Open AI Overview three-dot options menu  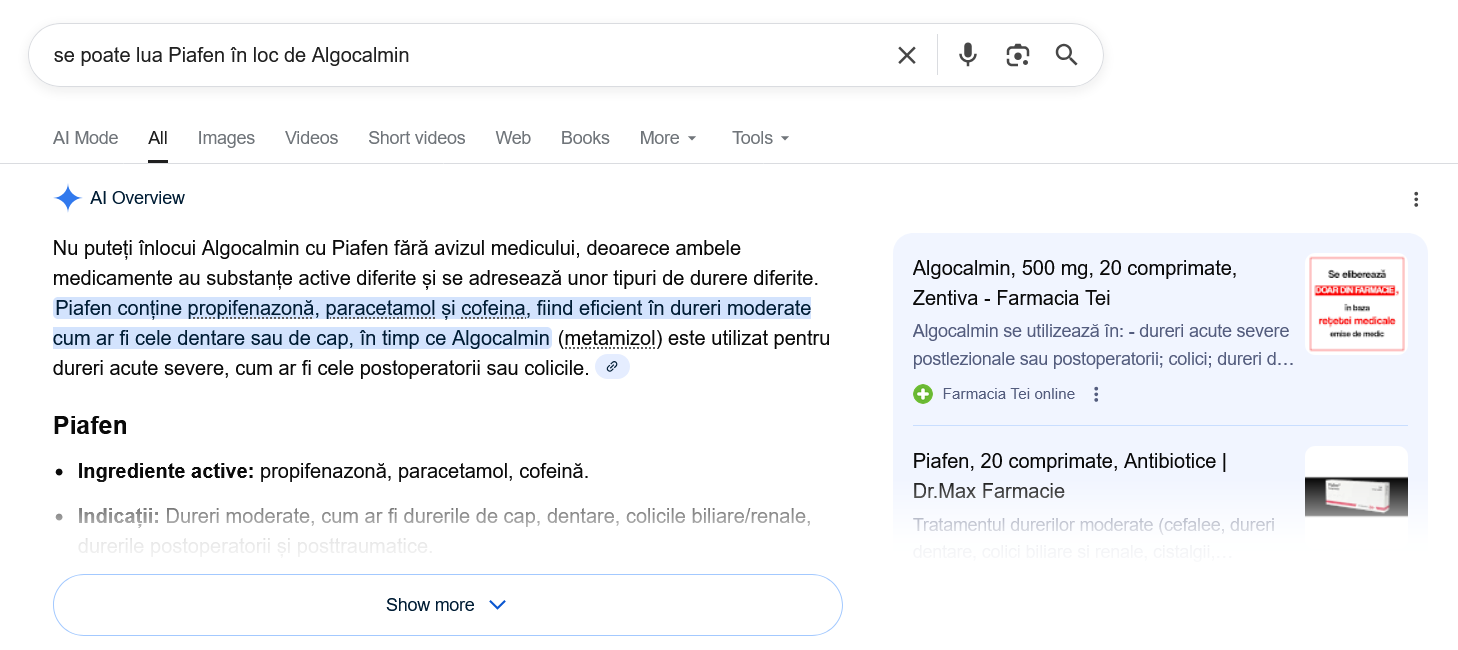[x=1415, y=199]
